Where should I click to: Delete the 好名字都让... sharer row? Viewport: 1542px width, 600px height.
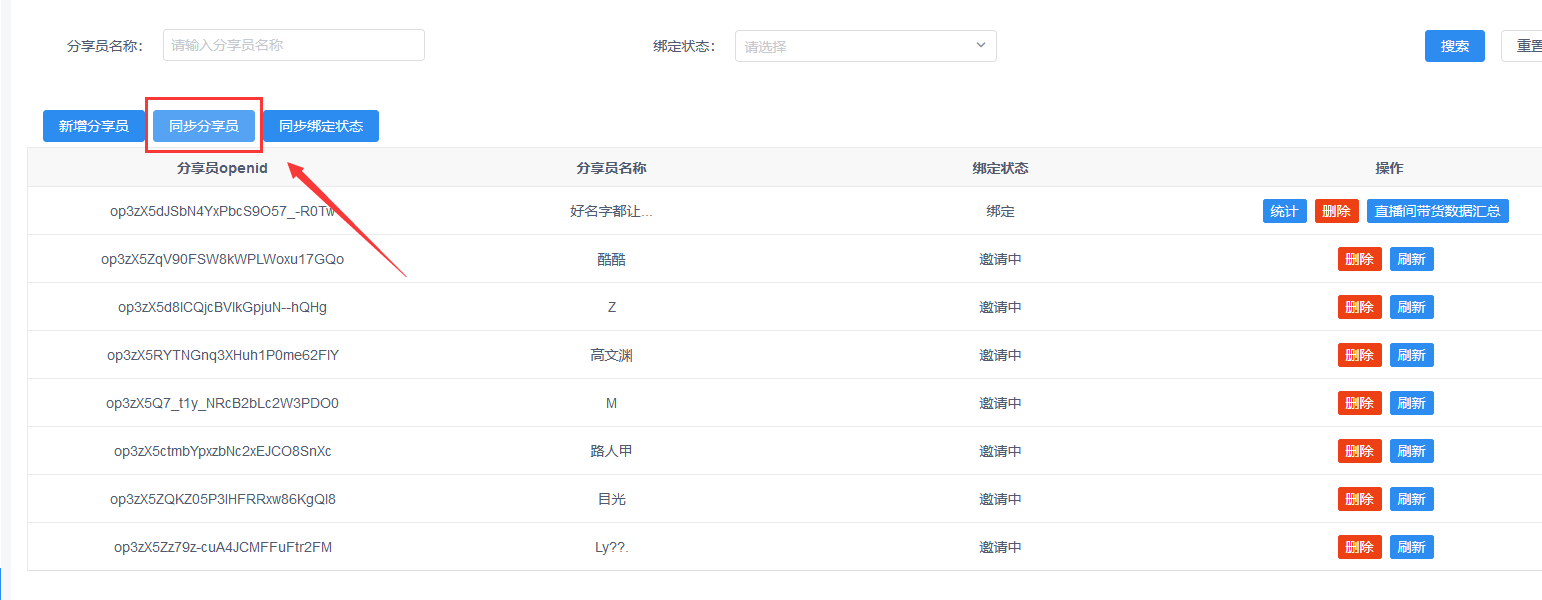click(x=1336, y=211)
